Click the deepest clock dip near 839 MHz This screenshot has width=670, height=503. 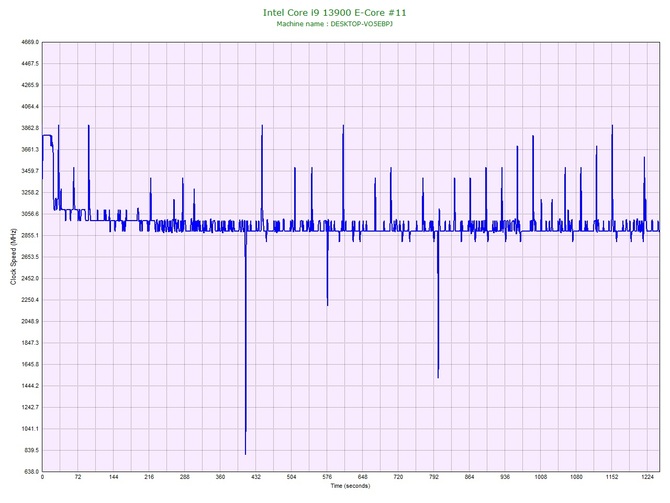click(245, 453)
